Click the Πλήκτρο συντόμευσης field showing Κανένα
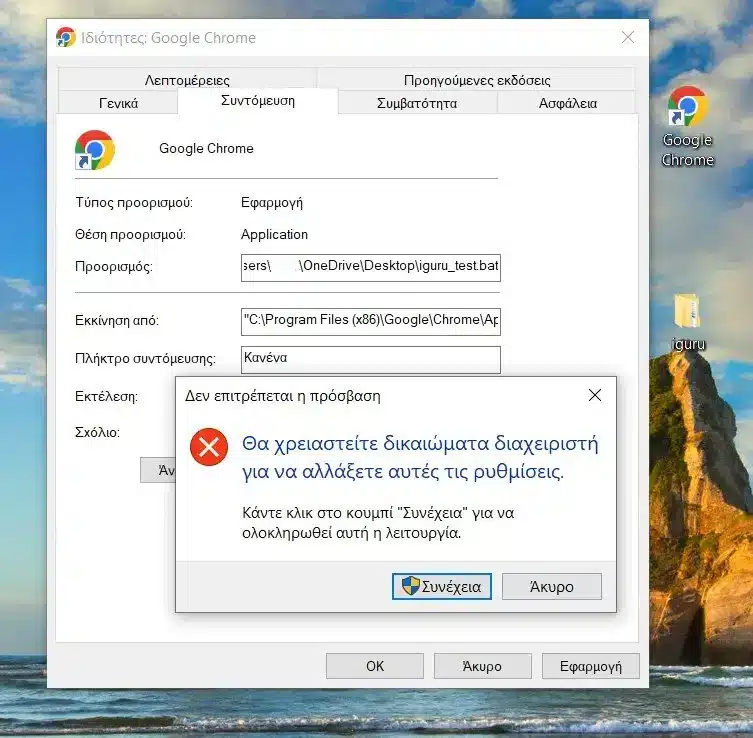The width and height of the screenshot is (753, 738). pos(371,360)
